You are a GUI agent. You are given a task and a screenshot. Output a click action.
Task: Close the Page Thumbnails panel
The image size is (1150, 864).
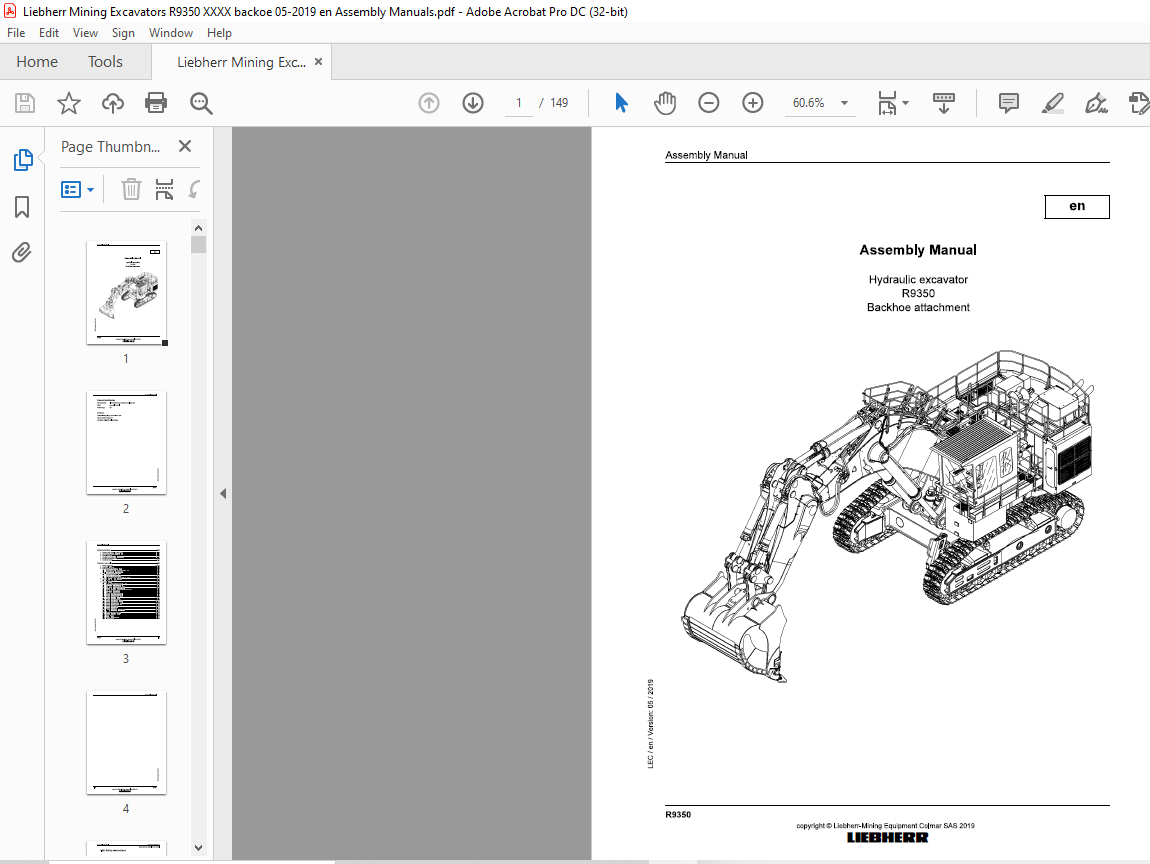point(185,146)
